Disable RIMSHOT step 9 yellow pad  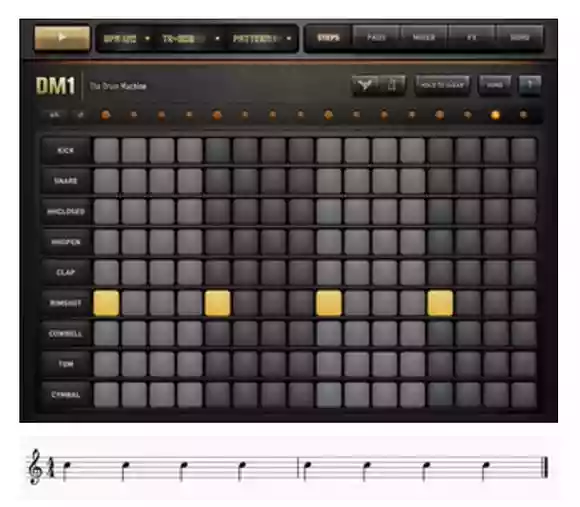coord(329,303)
